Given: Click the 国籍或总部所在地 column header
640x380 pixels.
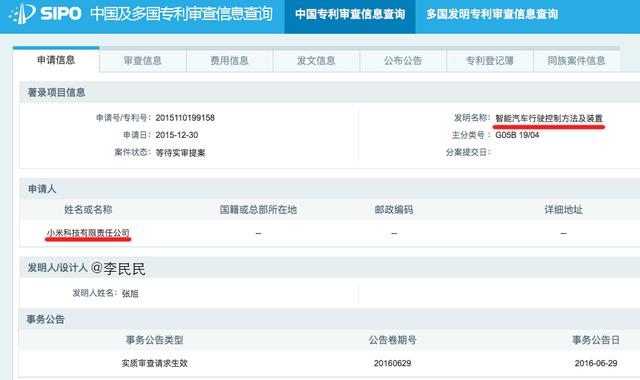Looking at the screenshot, I should point(258,210).
